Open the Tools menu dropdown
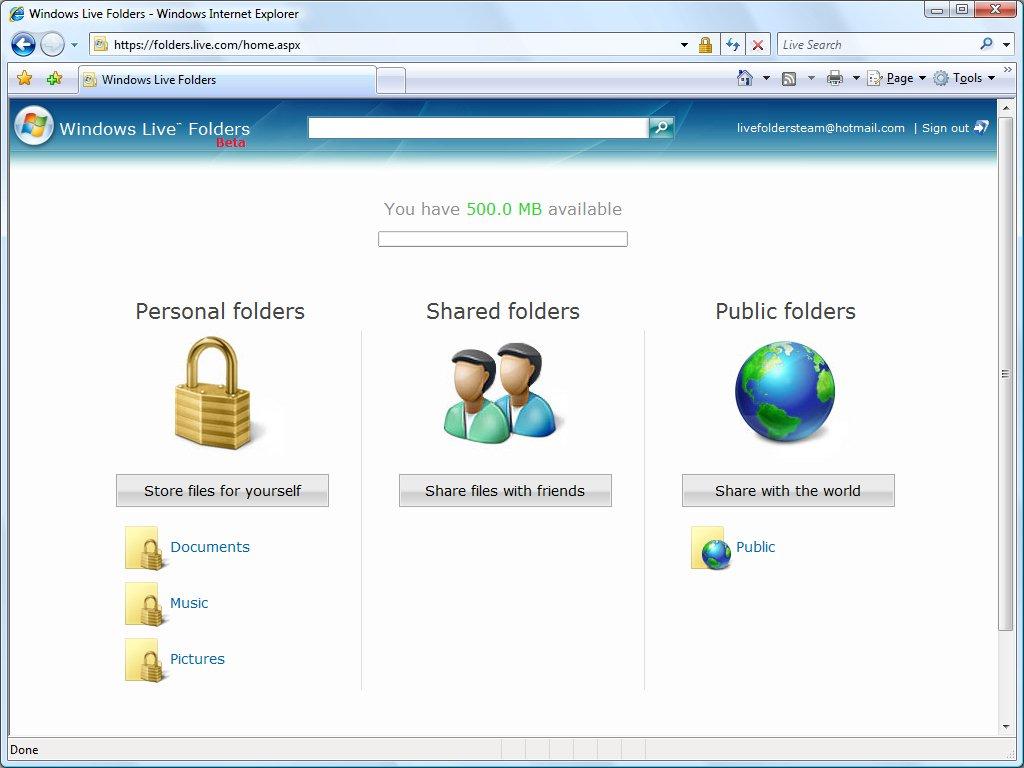 [x=967, y=77]
